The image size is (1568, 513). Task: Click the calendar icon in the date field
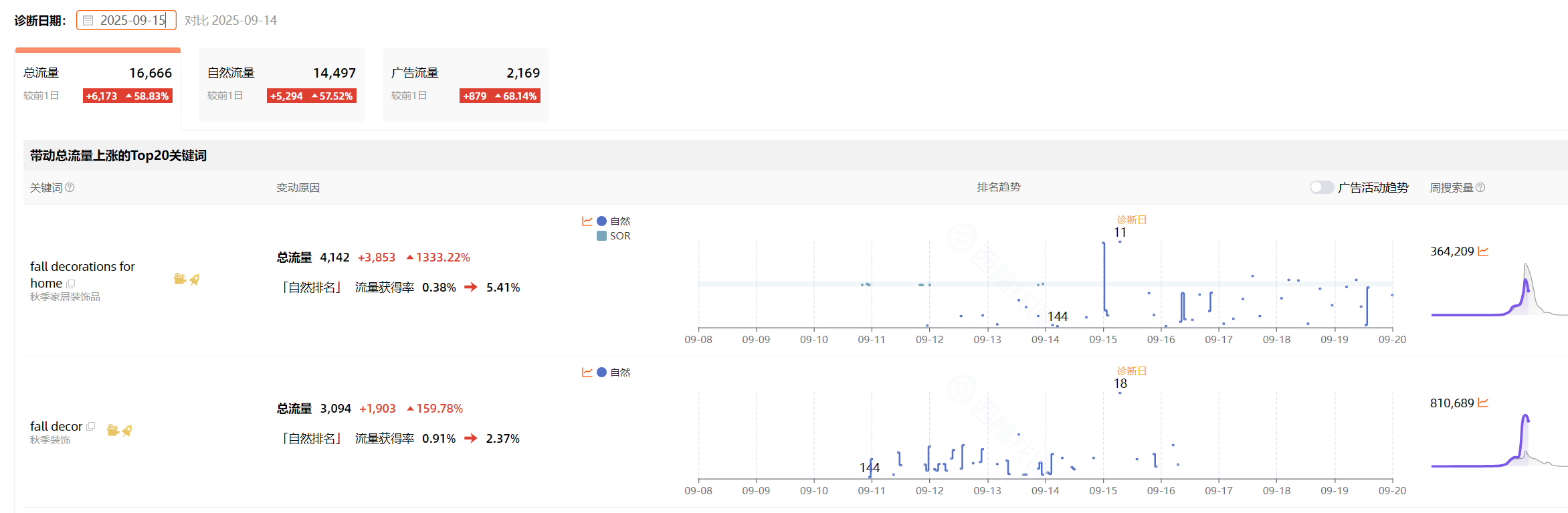(88, 21)
